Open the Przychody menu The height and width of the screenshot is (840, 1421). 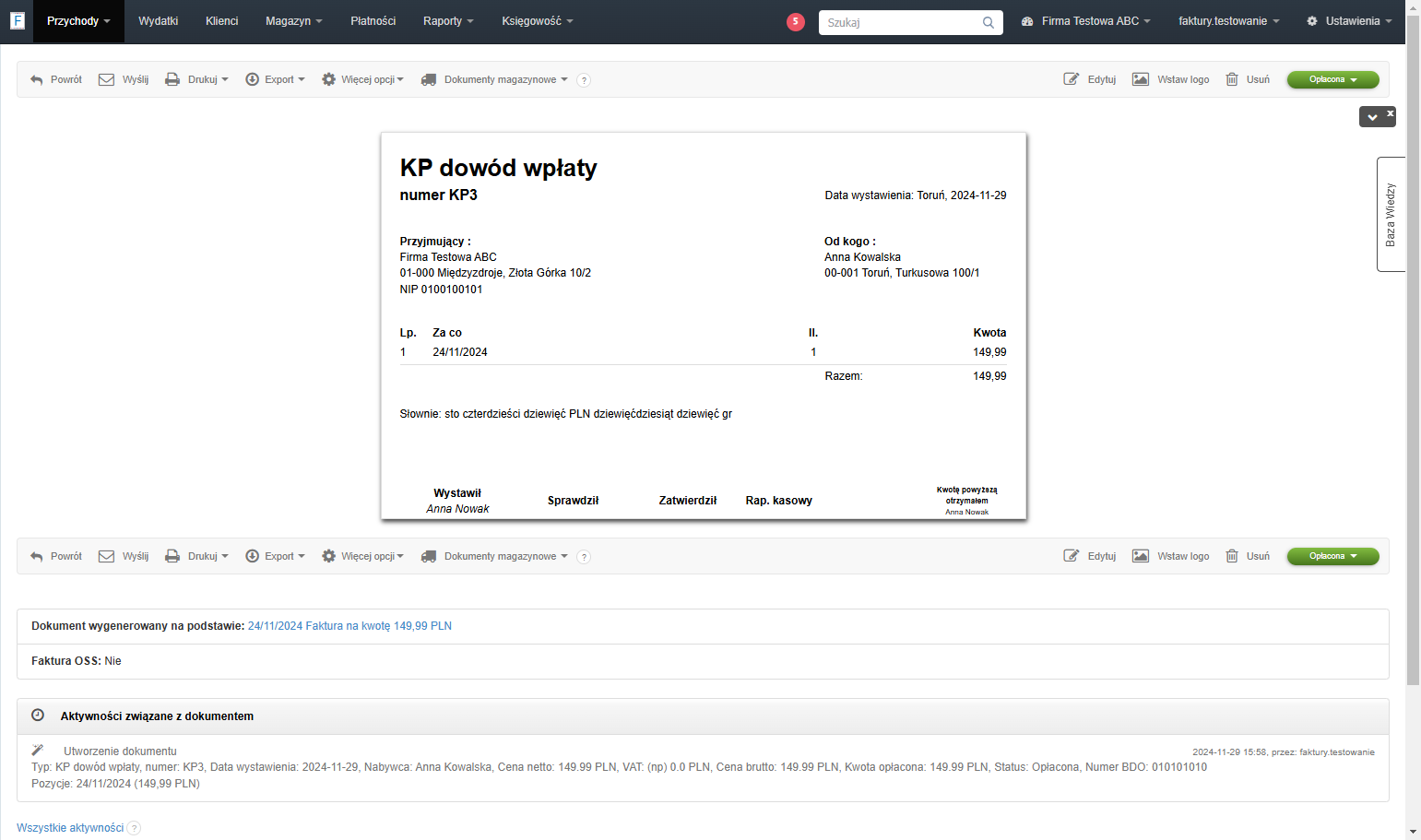(x=78, y=21)
